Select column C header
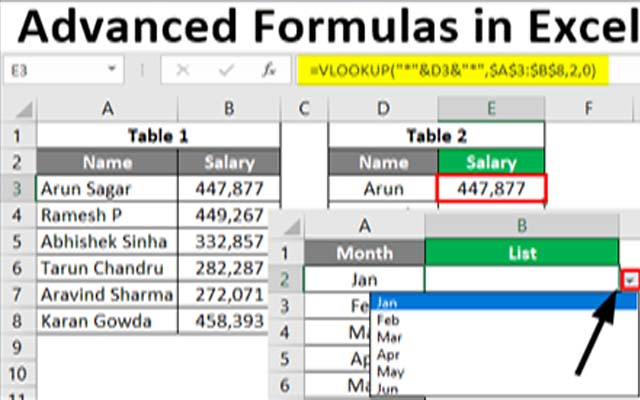Viewport: 640px width, 400px height. coord(304,109)
